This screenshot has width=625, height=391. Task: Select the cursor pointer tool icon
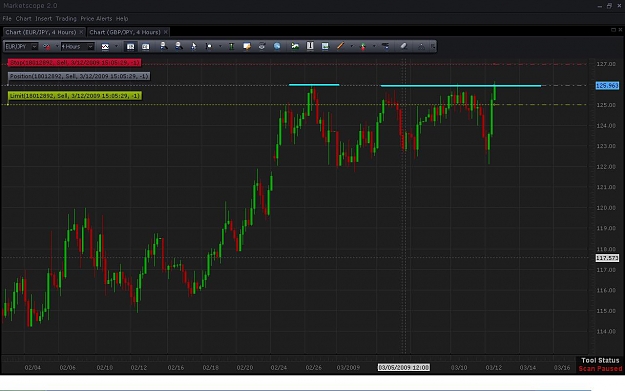[x=194, y=47]
